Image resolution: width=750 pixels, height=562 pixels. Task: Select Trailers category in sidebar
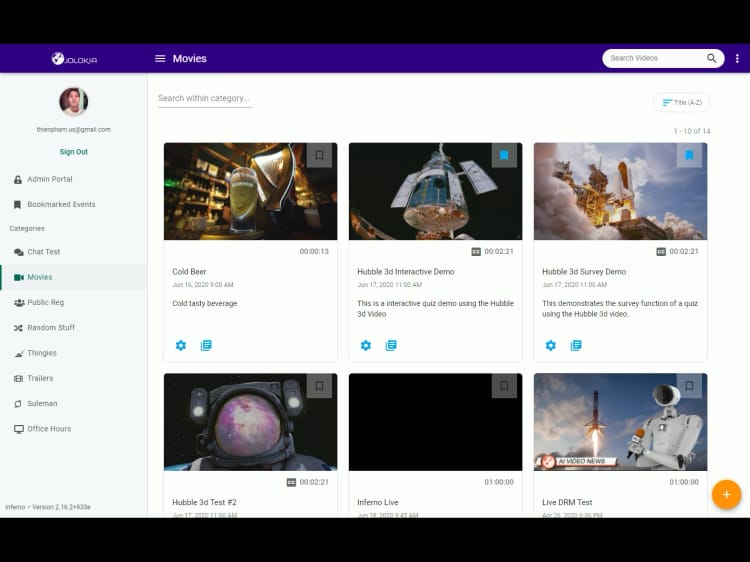coord(40,378)
